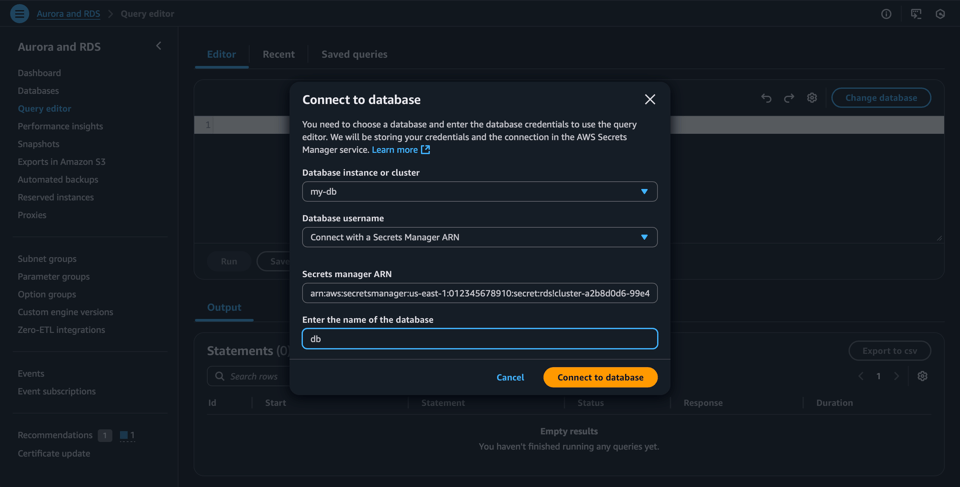Open Statements table preferences gear icon
960x487 pixels.
[x=922, y=376]
